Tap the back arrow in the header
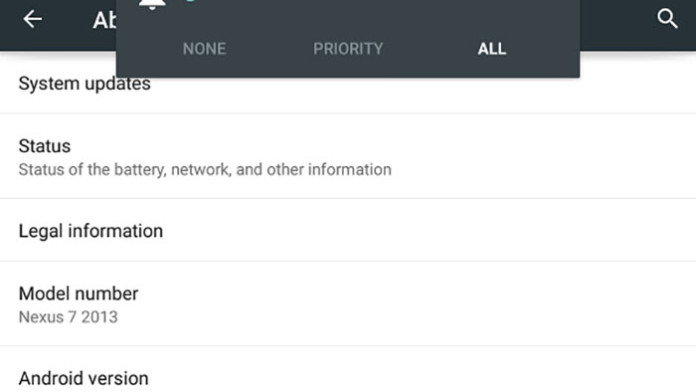696x392 pixels. [x=32, y=19]
